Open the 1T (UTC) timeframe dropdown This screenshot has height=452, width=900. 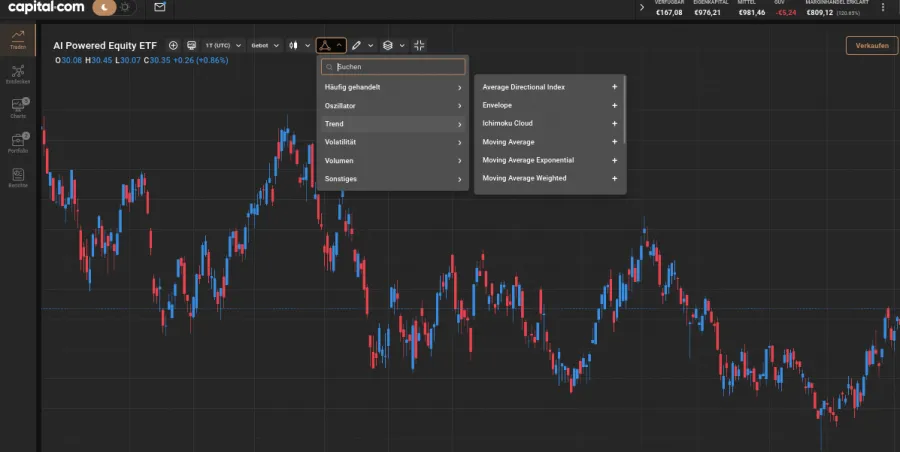click(x=223, y=45)
